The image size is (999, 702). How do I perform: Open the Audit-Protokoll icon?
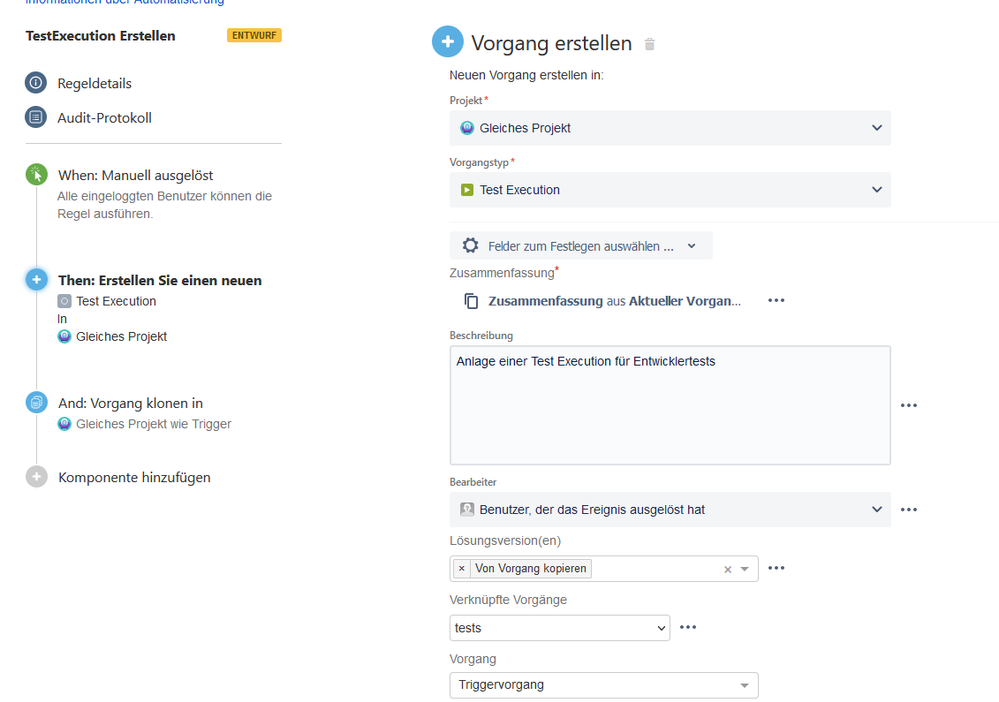click(36, 117)
